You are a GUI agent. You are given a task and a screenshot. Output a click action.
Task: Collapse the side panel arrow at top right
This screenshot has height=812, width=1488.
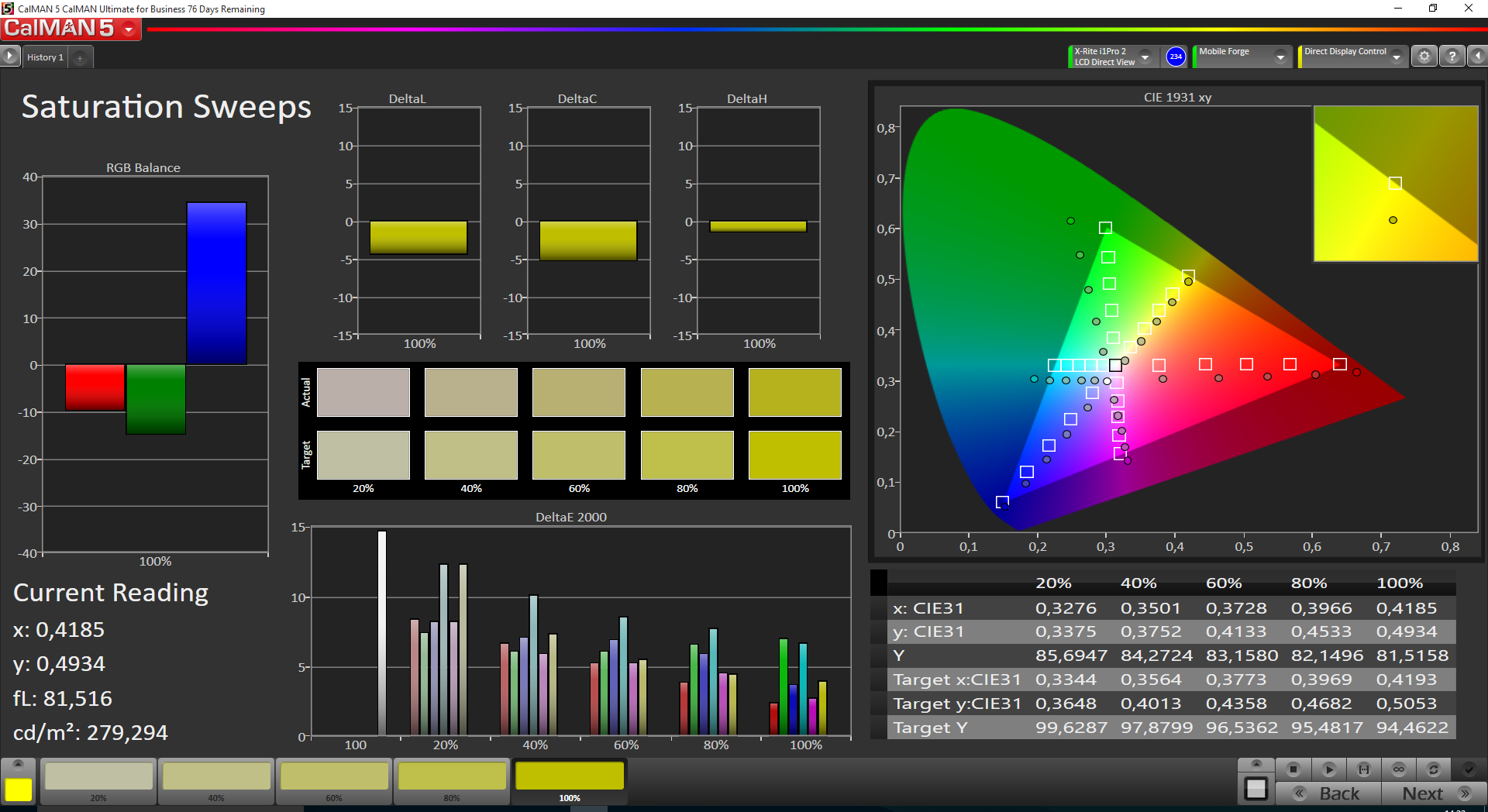(1478, 57)
